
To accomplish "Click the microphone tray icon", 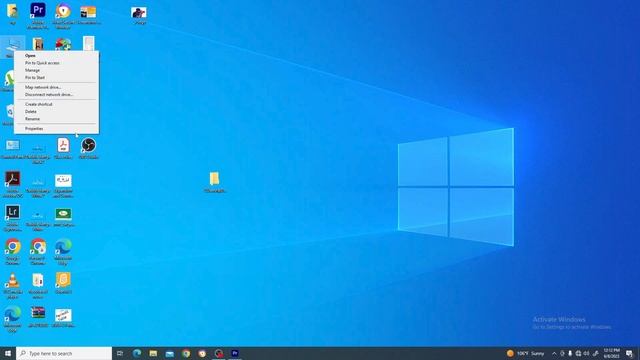I will (570, 353).
